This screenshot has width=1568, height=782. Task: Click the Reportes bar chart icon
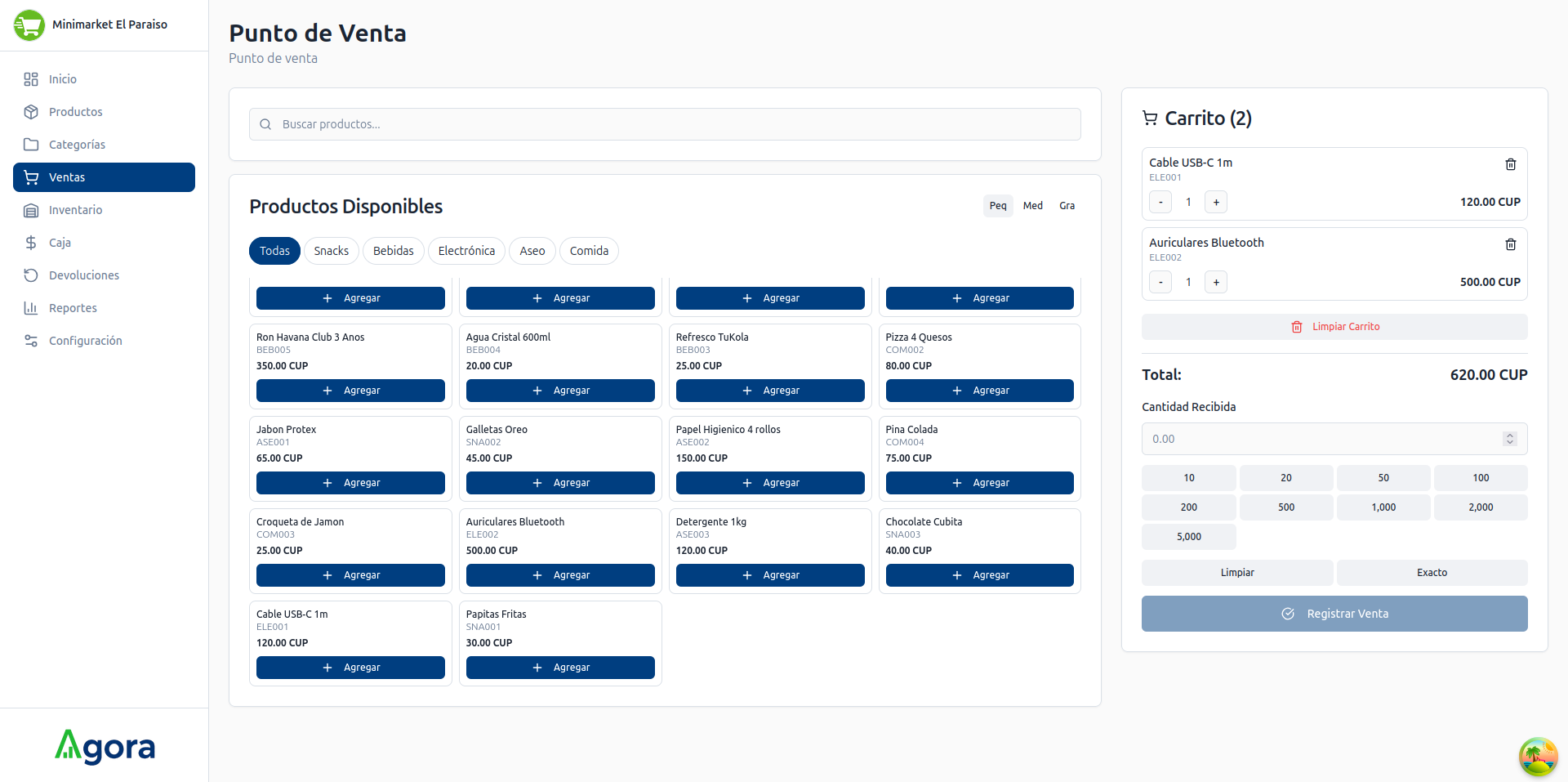coord(31,308)
